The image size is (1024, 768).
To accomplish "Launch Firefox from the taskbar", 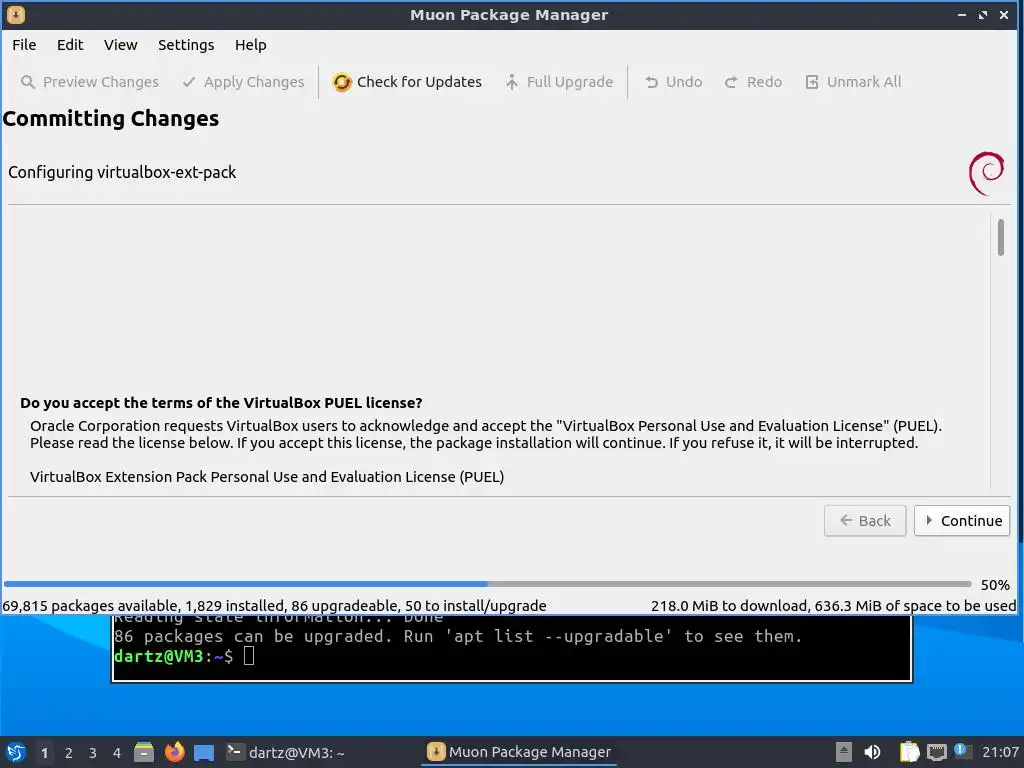I will tap(174, 752).
